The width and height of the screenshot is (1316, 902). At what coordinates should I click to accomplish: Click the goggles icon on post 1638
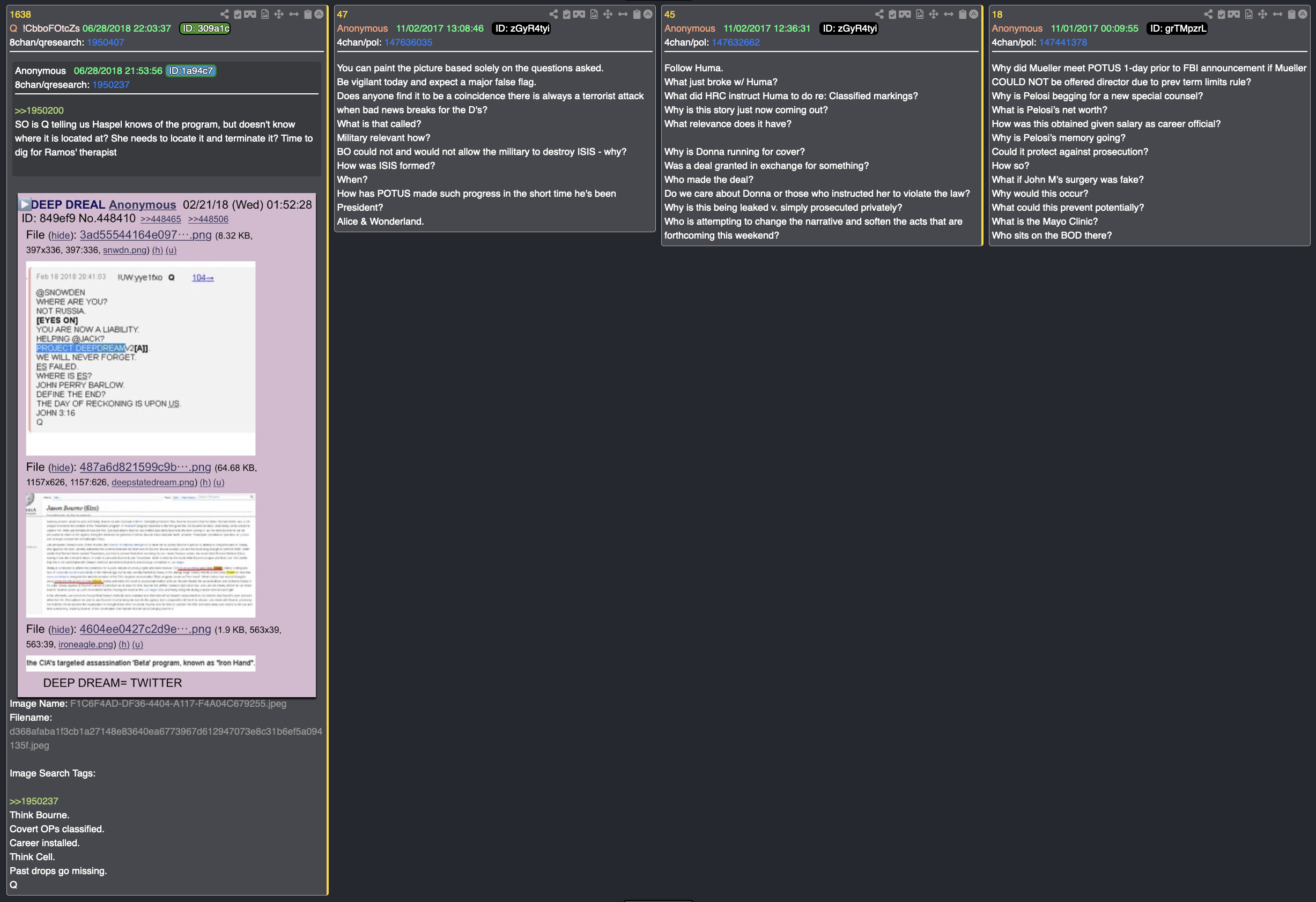[x=250, y=14]
